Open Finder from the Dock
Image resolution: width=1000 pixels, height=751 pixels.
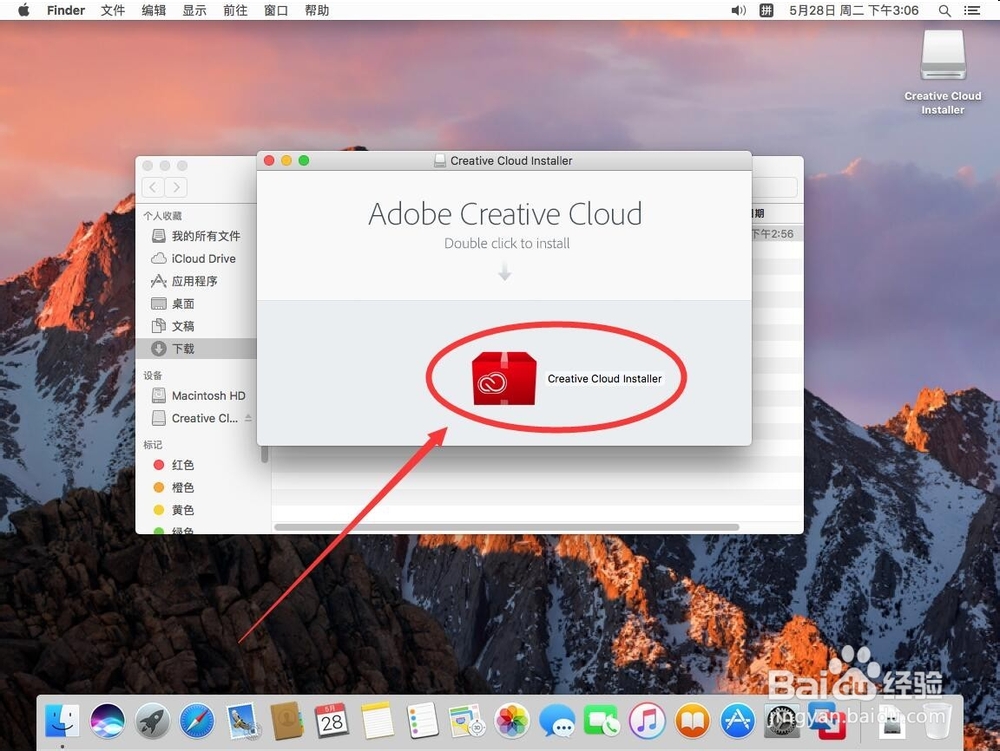point(62,721)
